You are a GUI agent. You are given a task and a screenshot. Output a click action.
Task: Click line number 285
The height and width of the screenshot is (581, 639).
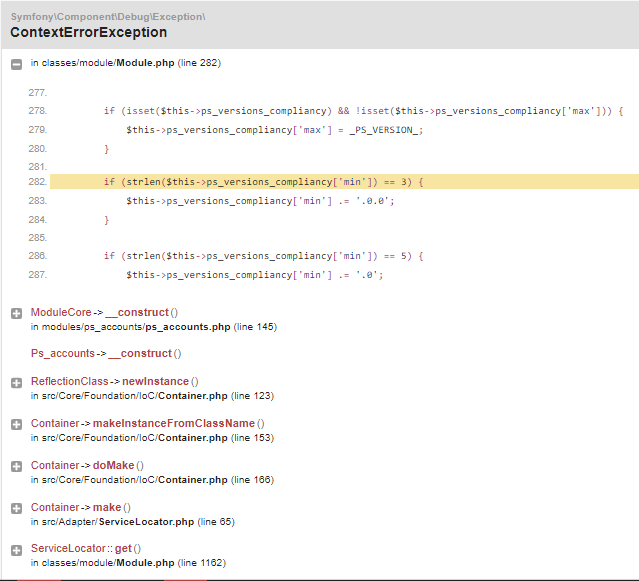pyautogui.click(x=37, y=238)
